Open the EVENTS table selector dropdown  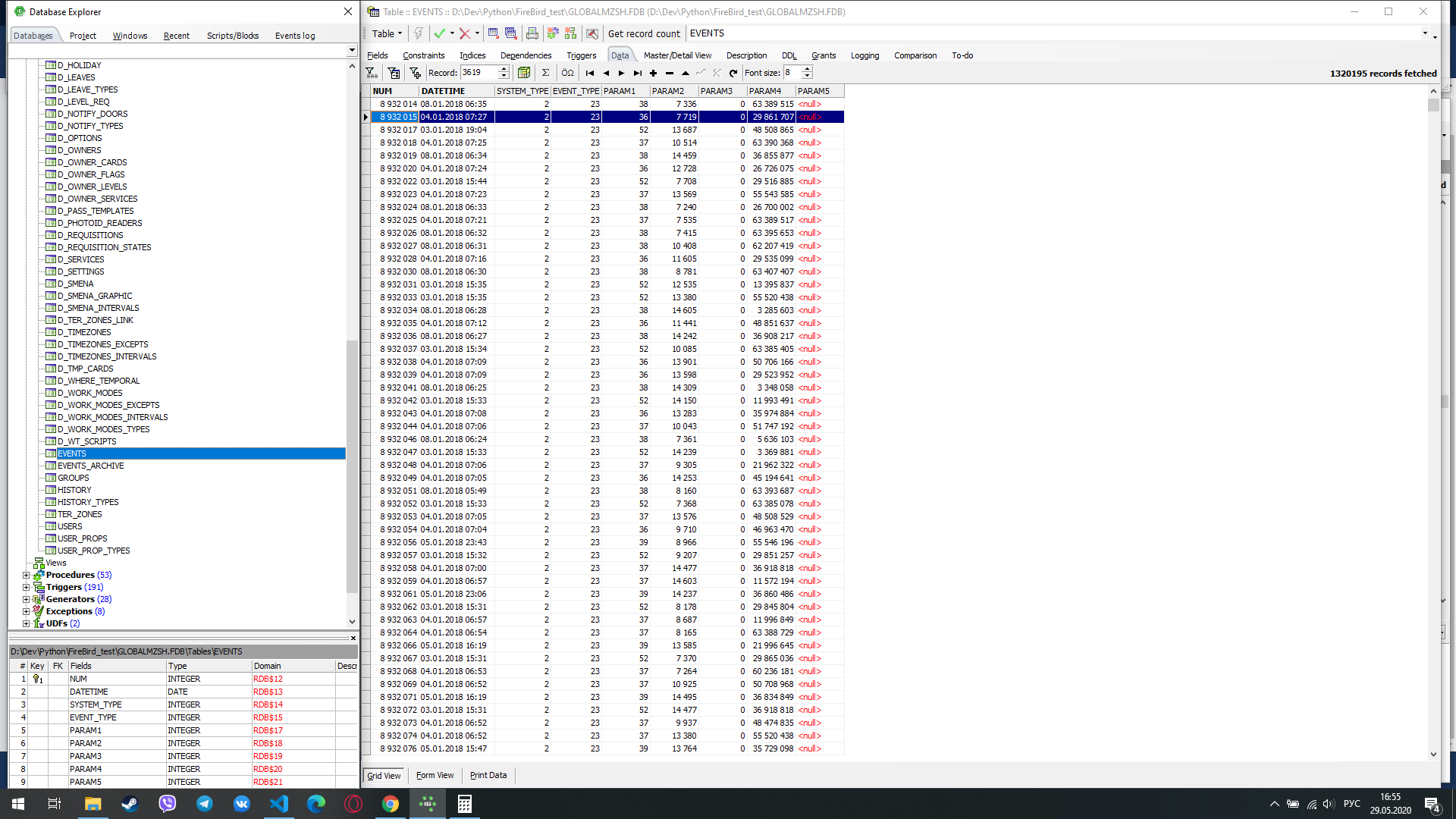point(1425,33)
